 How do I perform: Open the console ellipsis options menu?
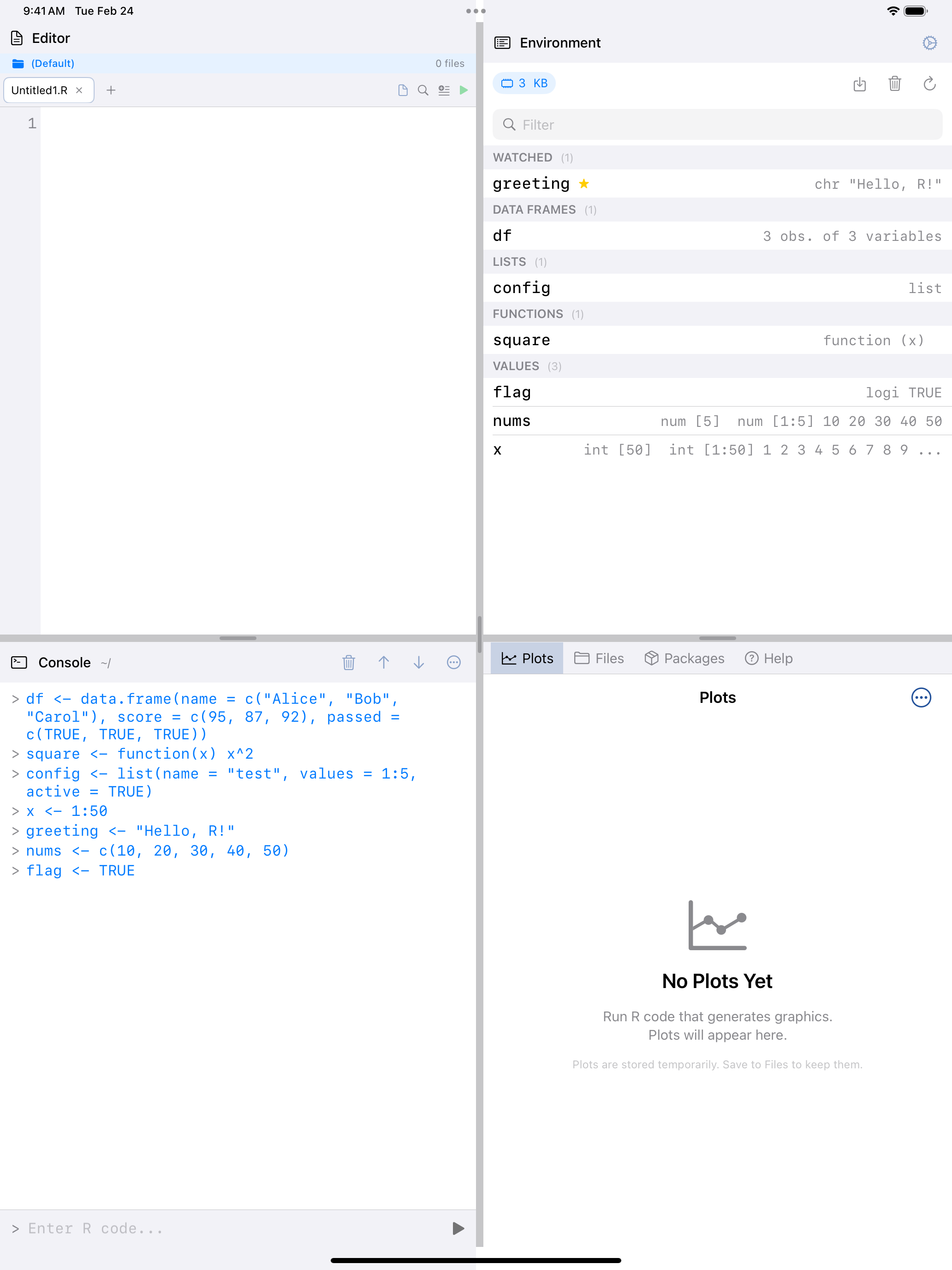click(453, 662)
